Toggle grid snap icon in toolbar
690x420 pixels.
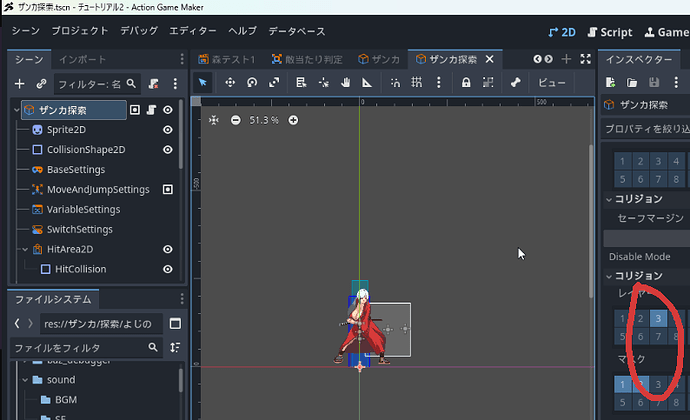(x=416, y=82)
